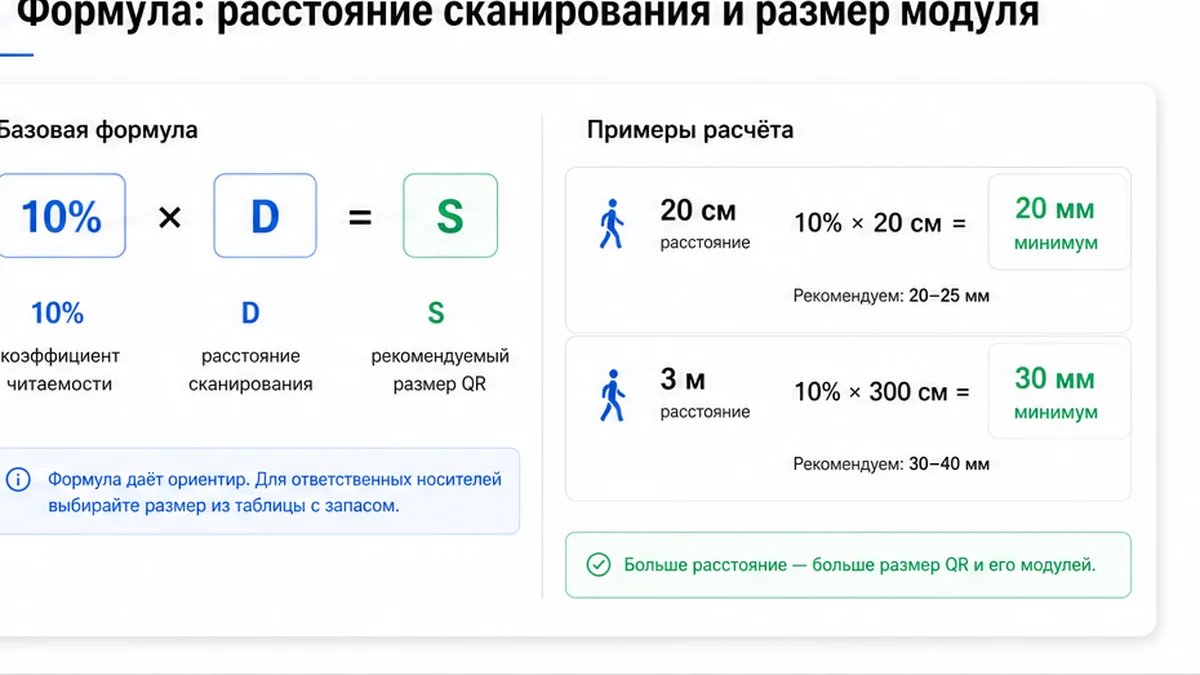The image size is (1200, 675).
Task: Click the "3 м" distance value
Action: (x=683, y=380)
